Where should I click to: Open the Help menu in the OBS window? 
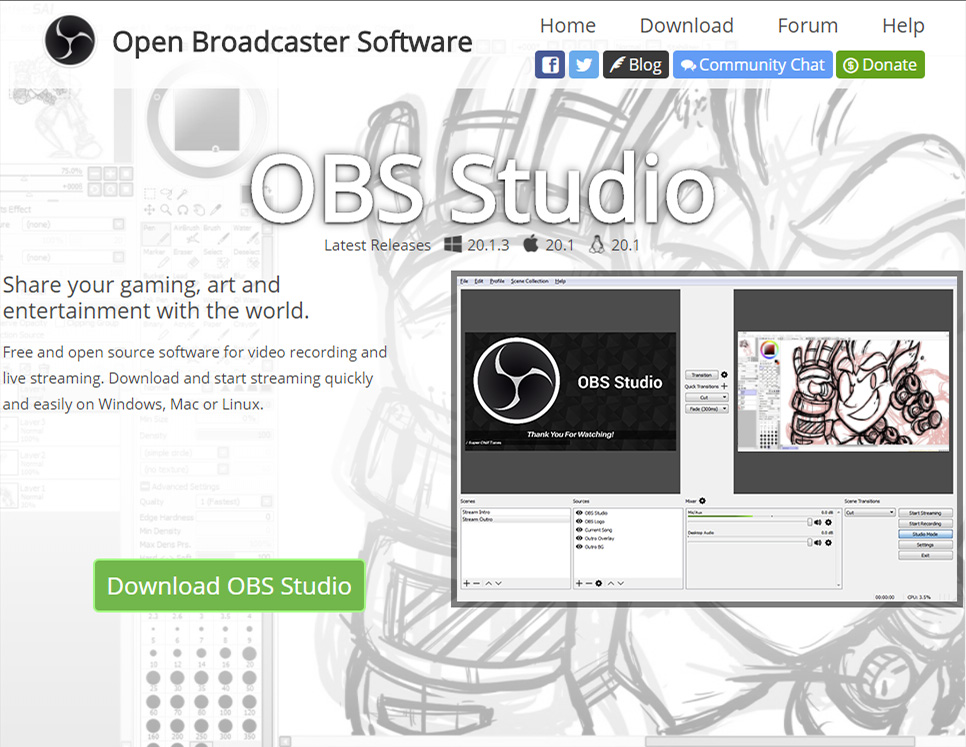coord(560,281)
